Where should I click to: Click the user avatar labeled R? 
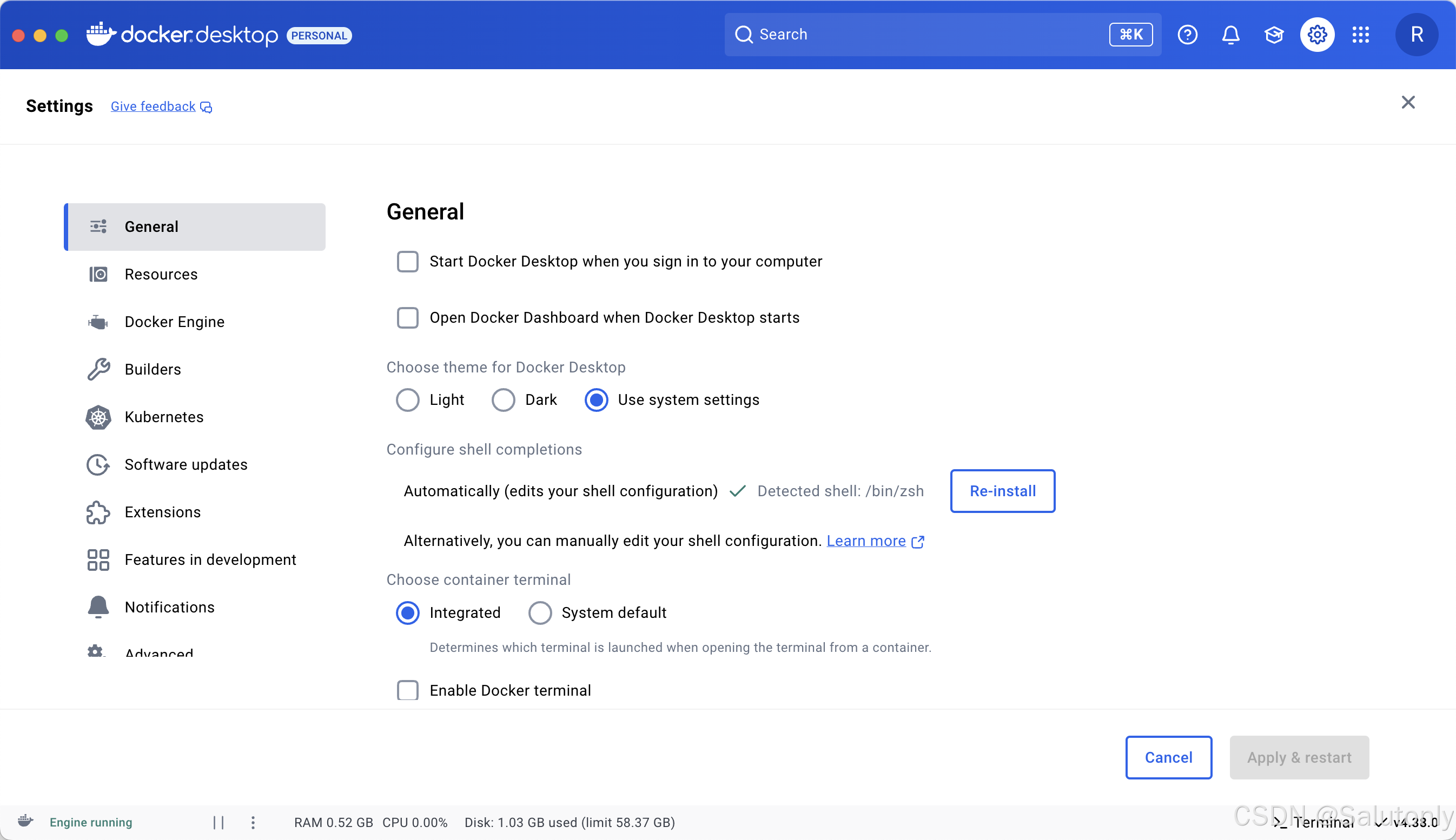pyautogui.click(x=1416, y=35)
